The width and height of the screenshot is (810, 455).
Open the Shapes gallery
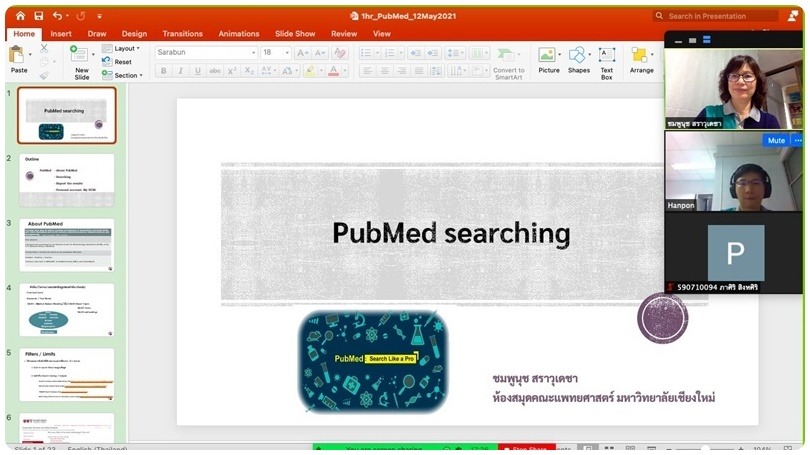pos(578,56)
